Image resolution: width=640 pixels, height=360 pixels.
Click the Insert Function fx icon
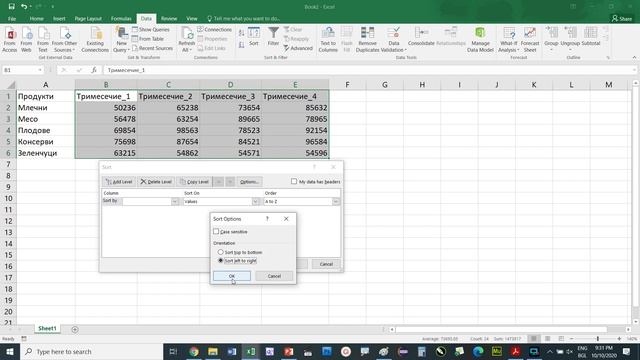pos(94,70)
